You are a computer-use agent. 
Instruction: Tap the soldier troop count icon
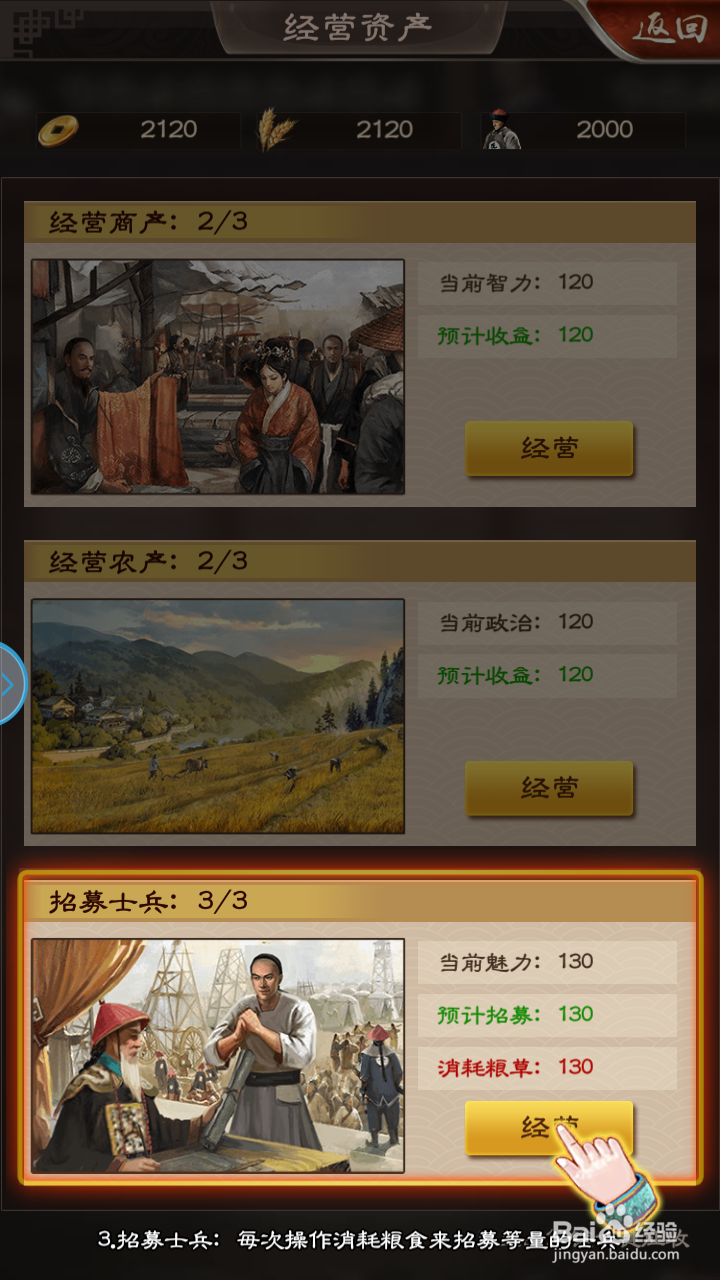tap(502, 130)
